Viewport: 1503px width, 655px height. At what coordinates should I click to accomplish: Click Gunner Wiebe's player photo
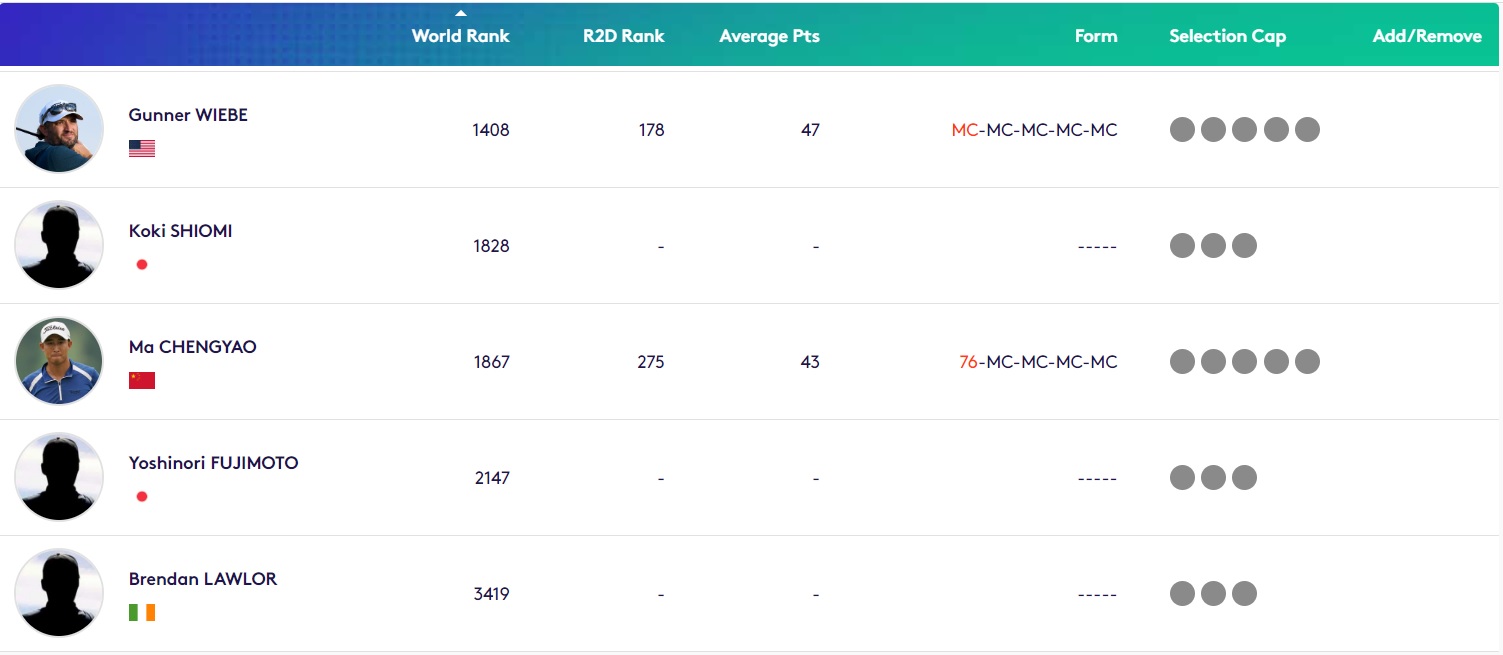(x=59, y=129)
